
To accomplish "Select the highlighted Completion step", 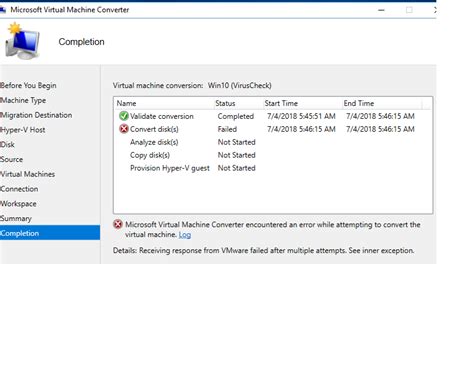I will click(50, 233).
